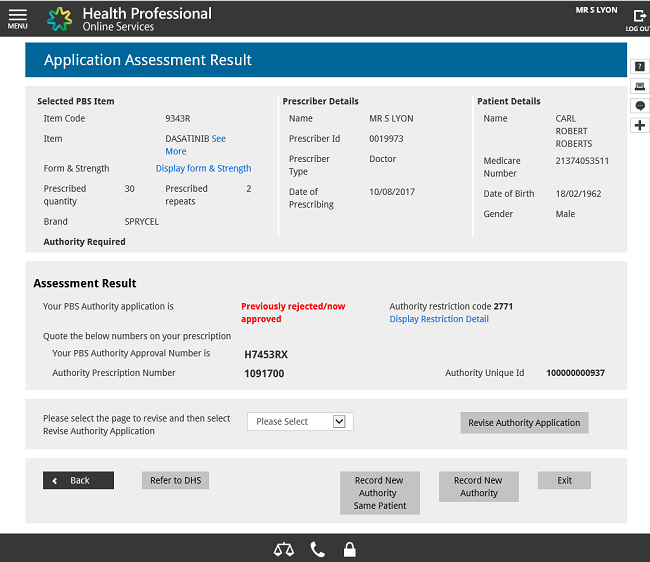Click the Record New Authority button
This screenshot has width=650, height=562.
(479, 487)
